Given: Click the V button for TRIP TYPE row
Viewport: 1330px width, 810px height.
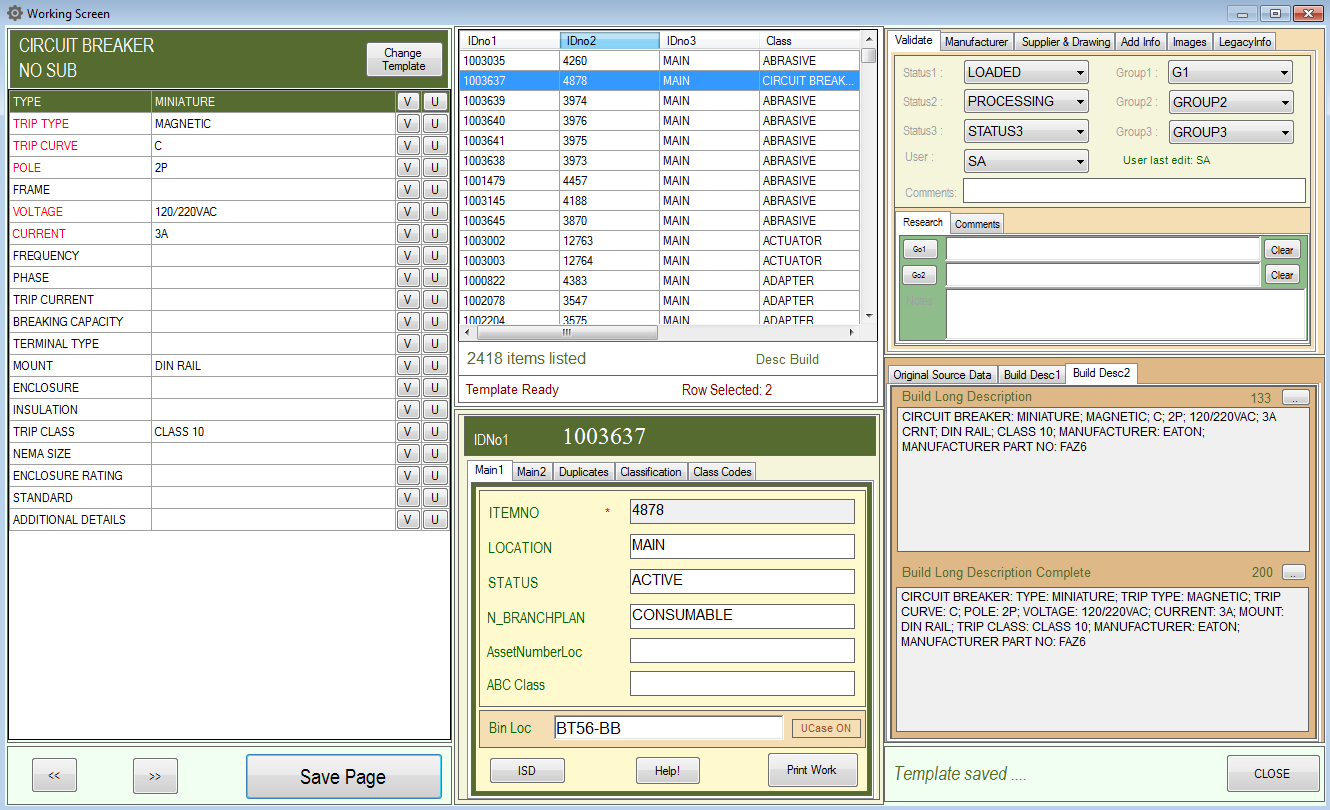Looking at the screenshot, I should (408, 124).
